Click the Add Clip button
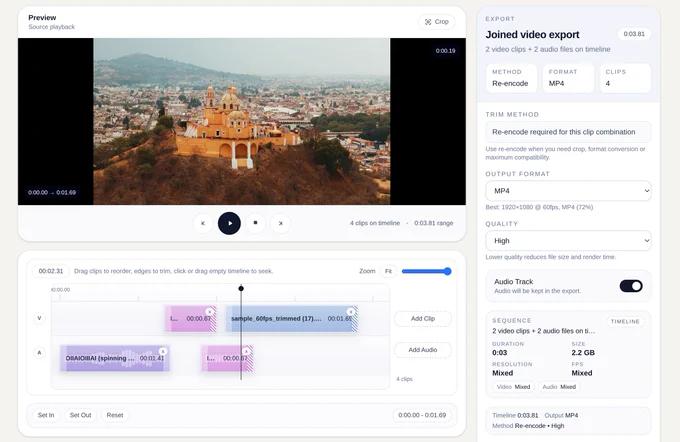680x442 pixels. click(423, 318)
